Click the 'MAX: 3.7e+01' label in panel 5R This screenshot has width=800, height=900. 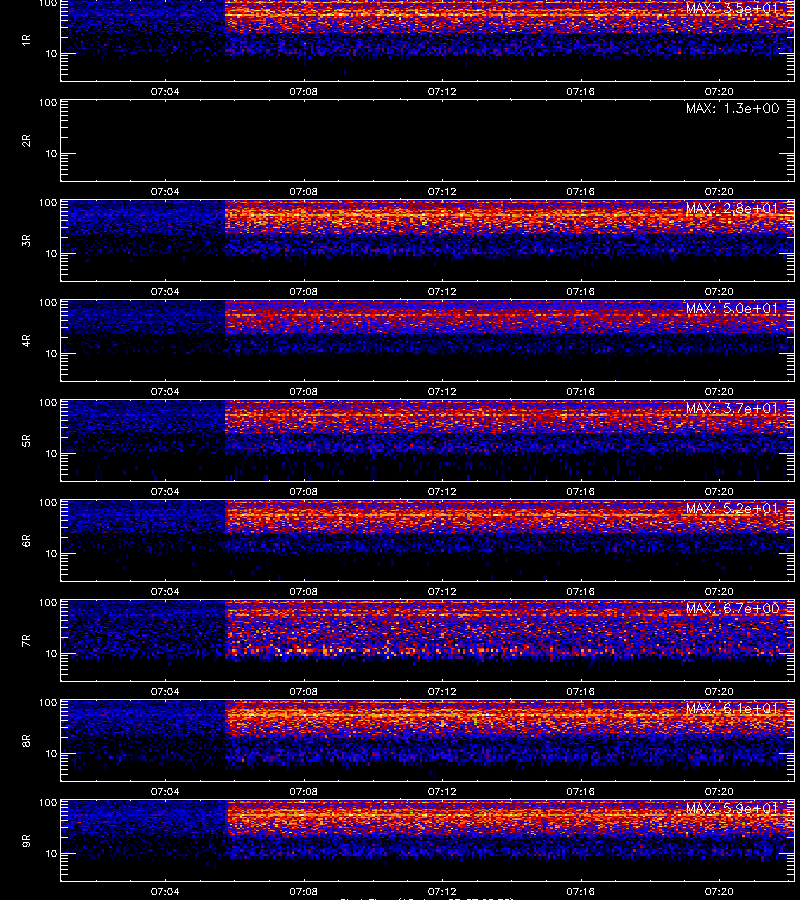point(732,408)
